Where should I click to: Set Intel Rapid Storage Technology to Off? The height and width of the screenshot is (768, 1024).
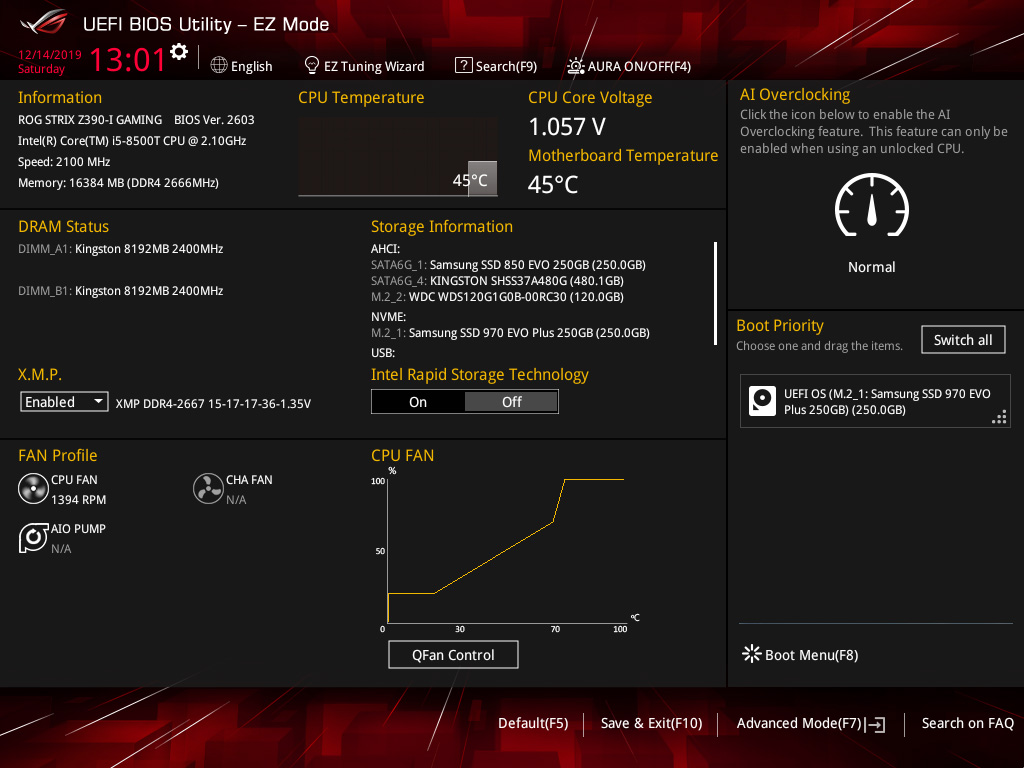(511, 402)
